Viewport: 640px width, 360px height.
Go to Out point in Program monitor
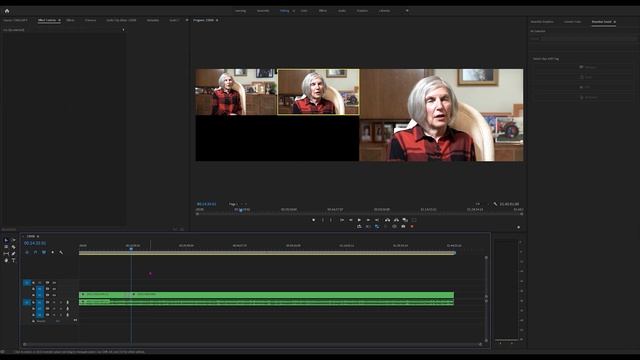click(377, 220)
